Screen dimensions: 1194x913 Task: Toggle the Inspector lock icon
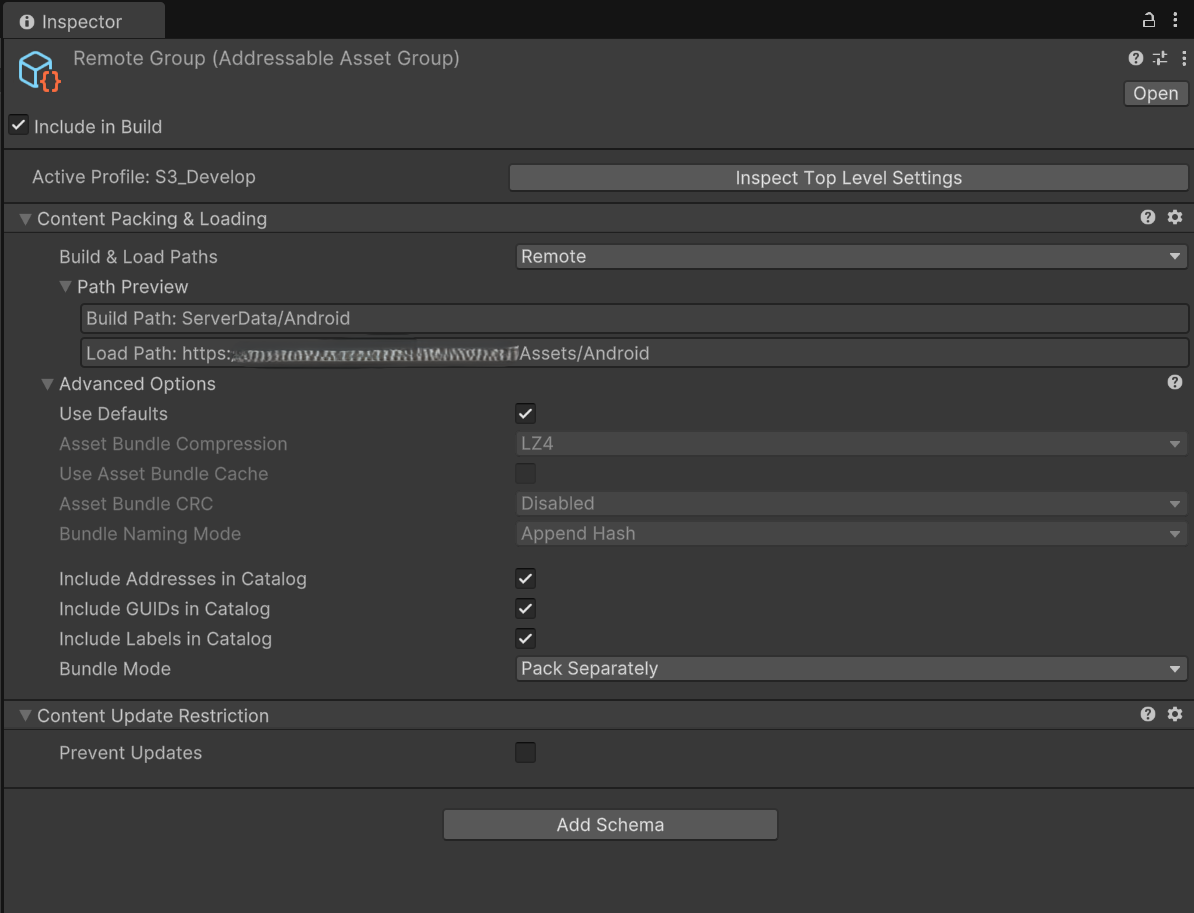tap(1149, 21)
